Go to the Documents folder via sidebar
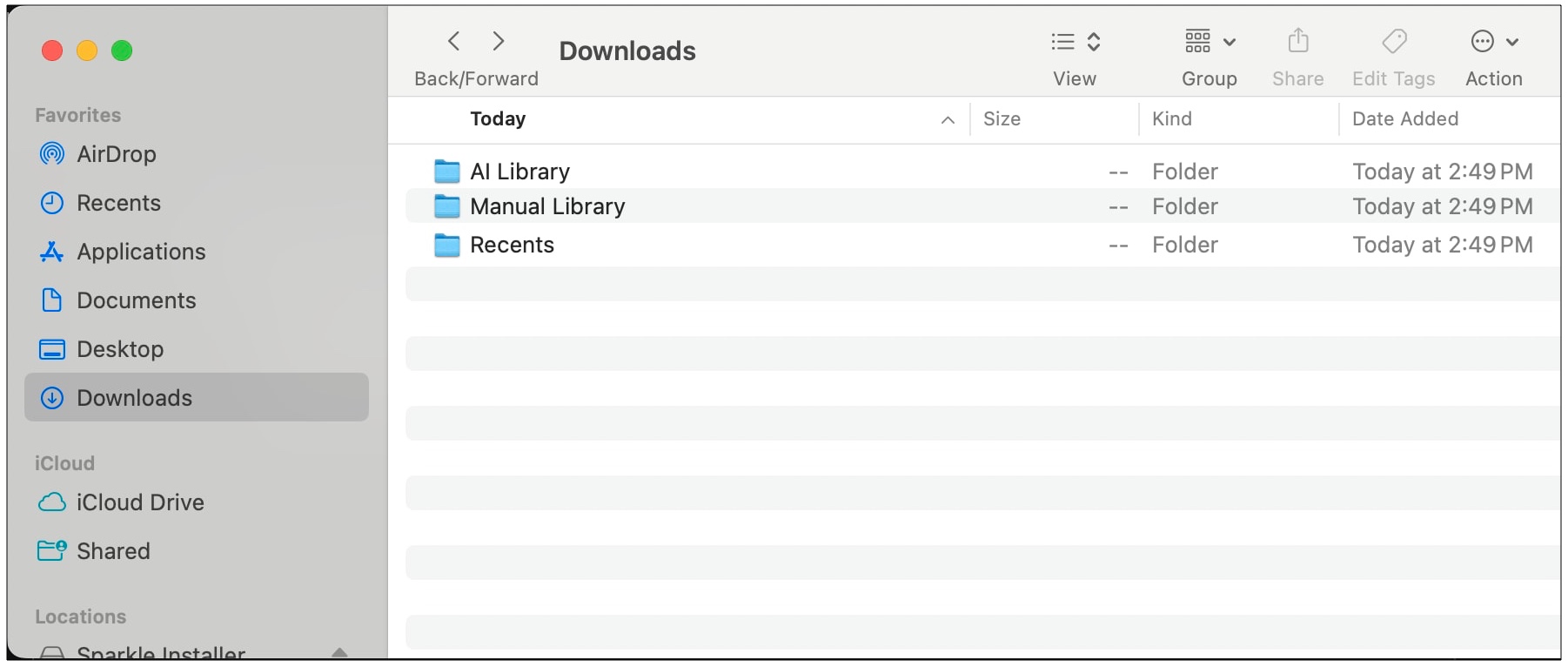 (x=136, y=300)
